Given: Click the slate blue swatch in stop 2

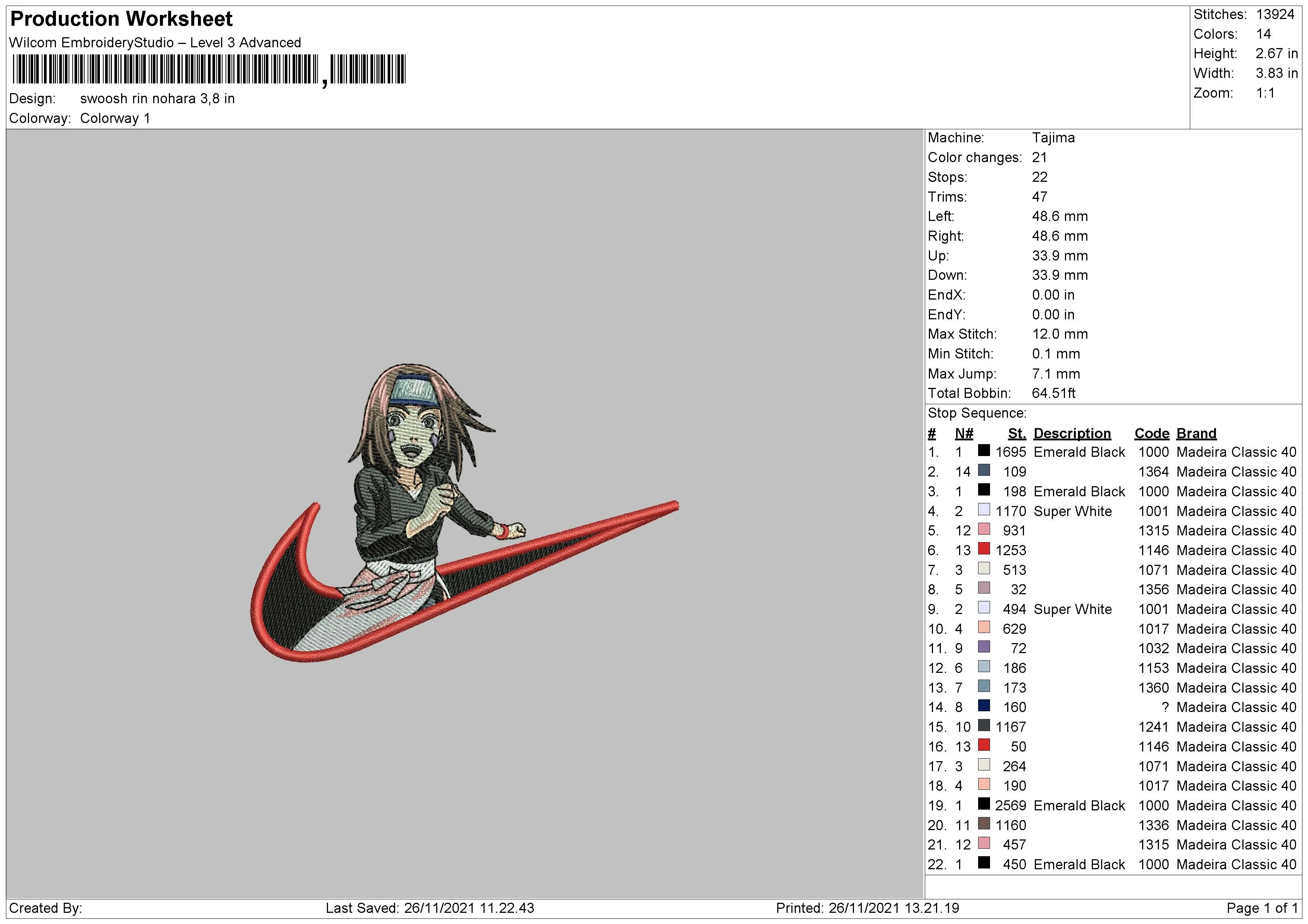Looking at the screenshot, I should 984,470.
